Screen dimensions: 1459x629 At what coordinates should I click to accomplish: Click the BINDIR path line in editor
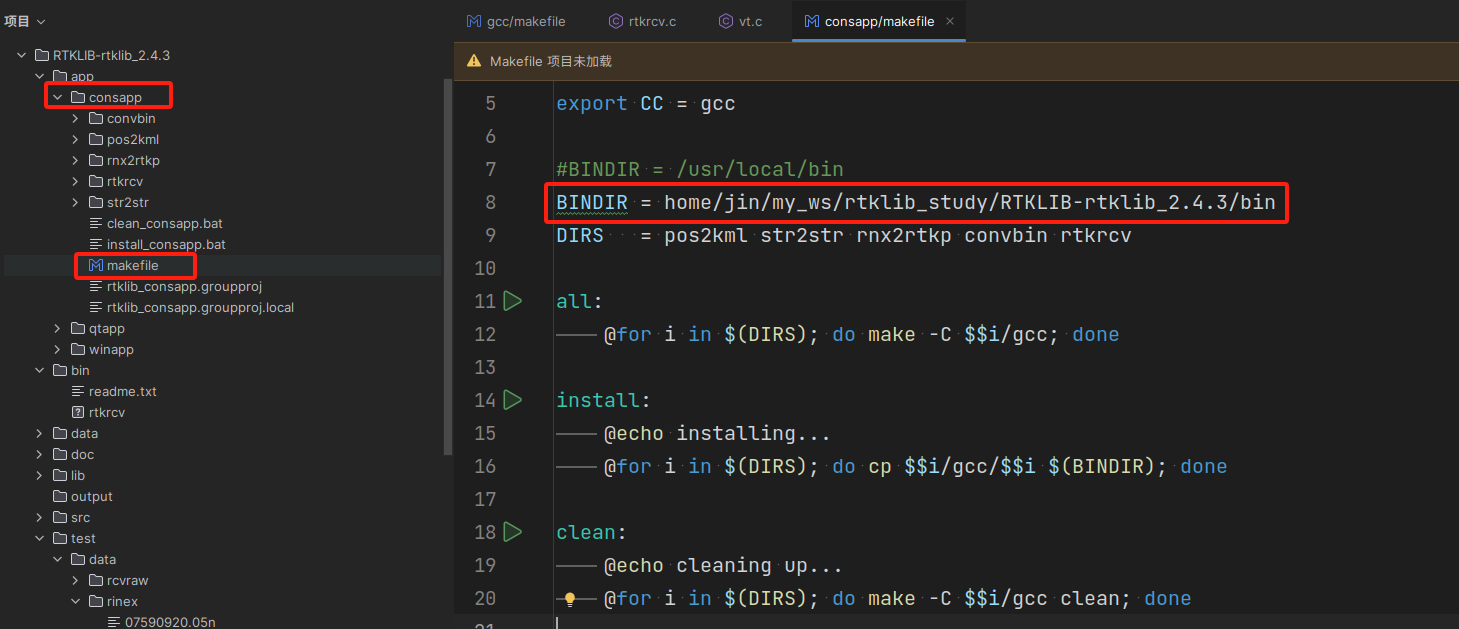pos(915,203)
